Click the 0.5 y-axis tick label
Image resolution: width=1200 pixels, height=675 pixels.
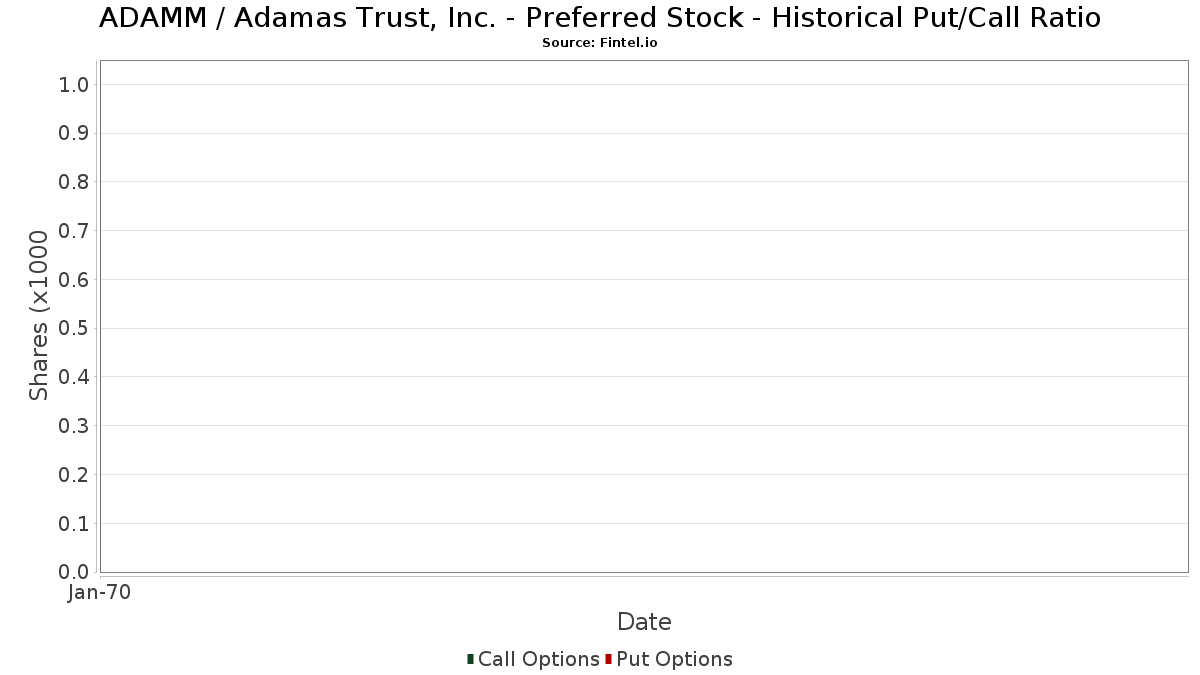click(74, 328)
